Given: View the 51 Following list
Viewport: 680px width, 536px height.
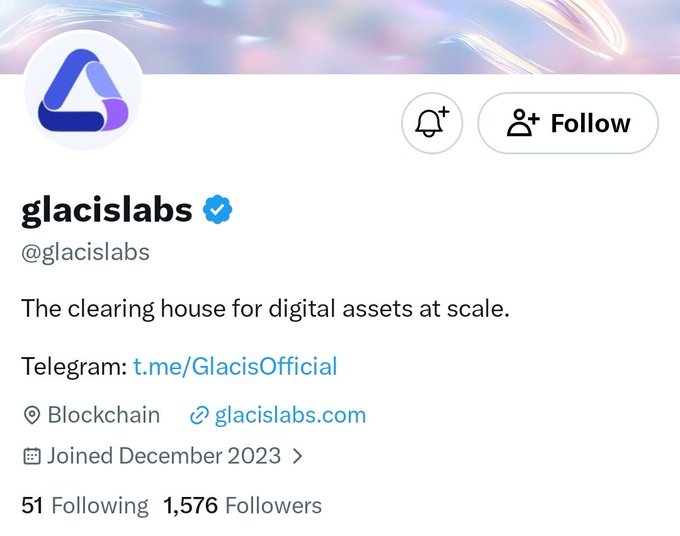Looking at the screenshot, I should click(x=85, y=506).
